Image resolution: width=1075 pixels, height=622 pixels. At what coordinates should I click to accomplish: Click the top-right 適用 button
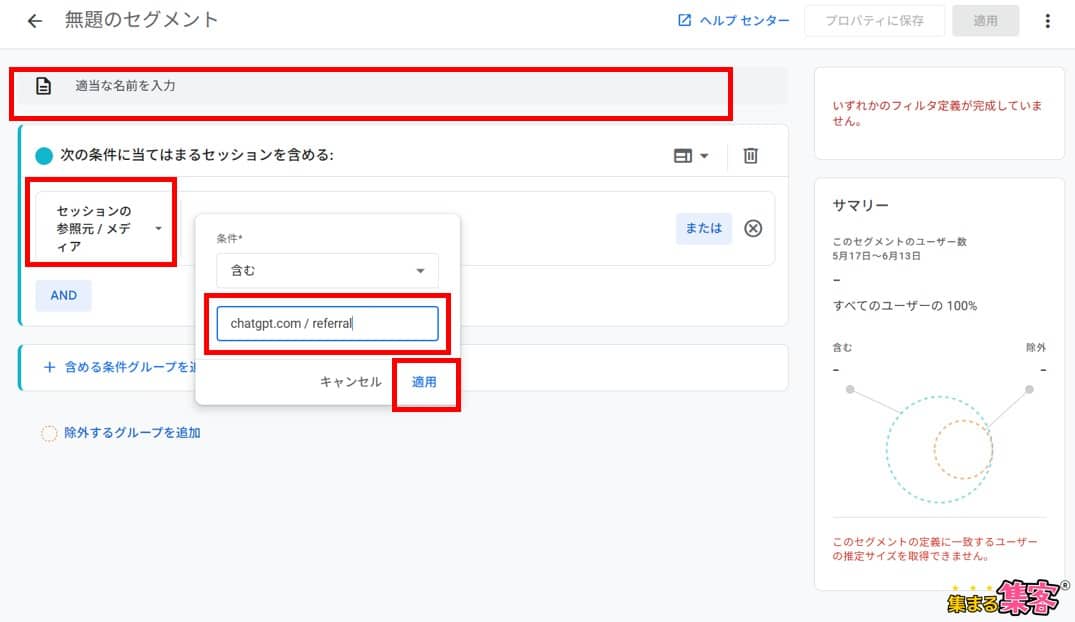[985, 21]
